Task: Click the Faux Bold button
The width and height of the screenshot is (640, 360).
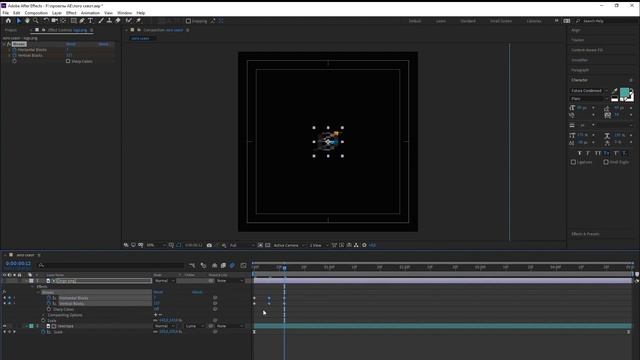Action: 579,153
